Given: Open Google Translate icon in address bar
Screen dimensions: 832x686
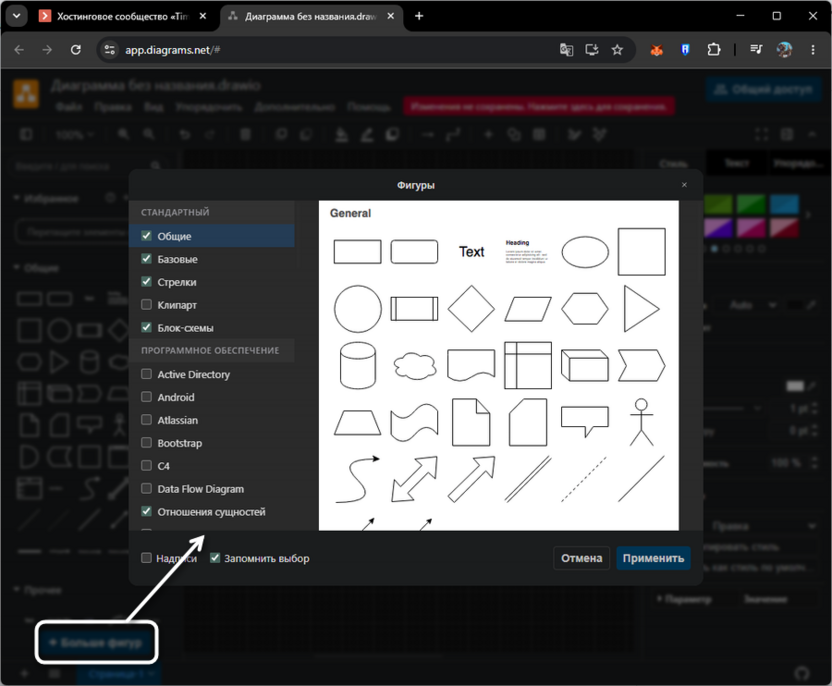Looking at the screenshot, I should pos(566,50).
